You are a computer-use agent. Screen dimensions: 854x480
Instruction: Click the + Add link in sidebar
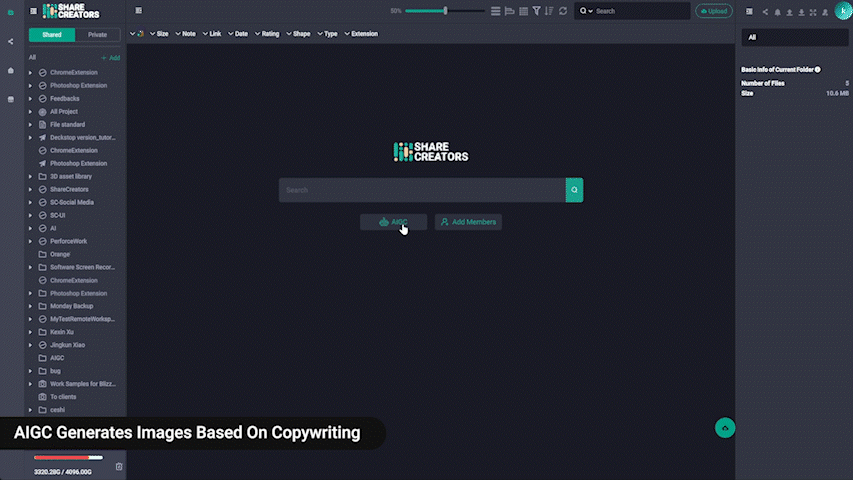pyautogui.click(x=111, y=58)
